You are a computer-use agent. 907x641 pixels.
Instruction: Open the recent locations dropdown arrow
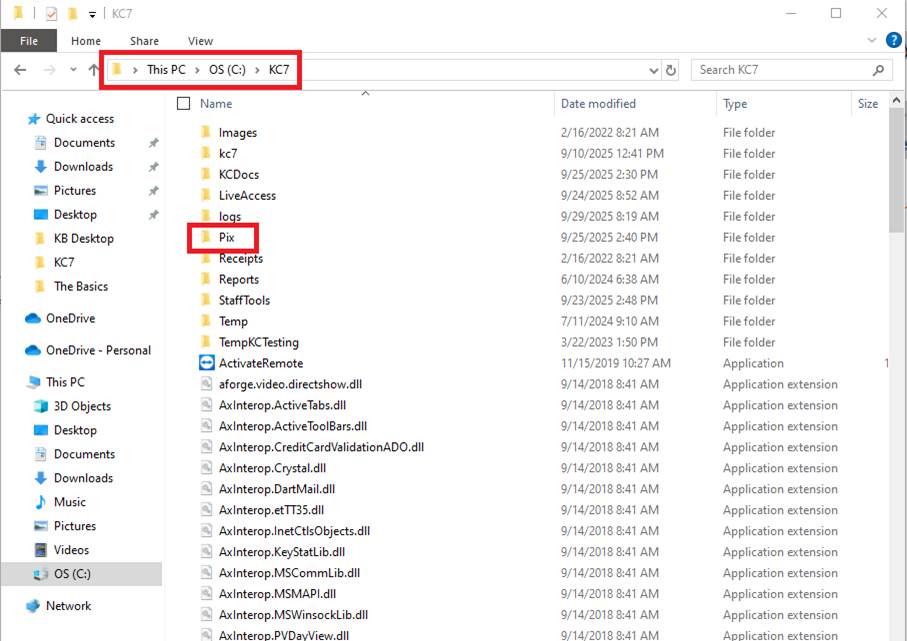pos(72,70)
